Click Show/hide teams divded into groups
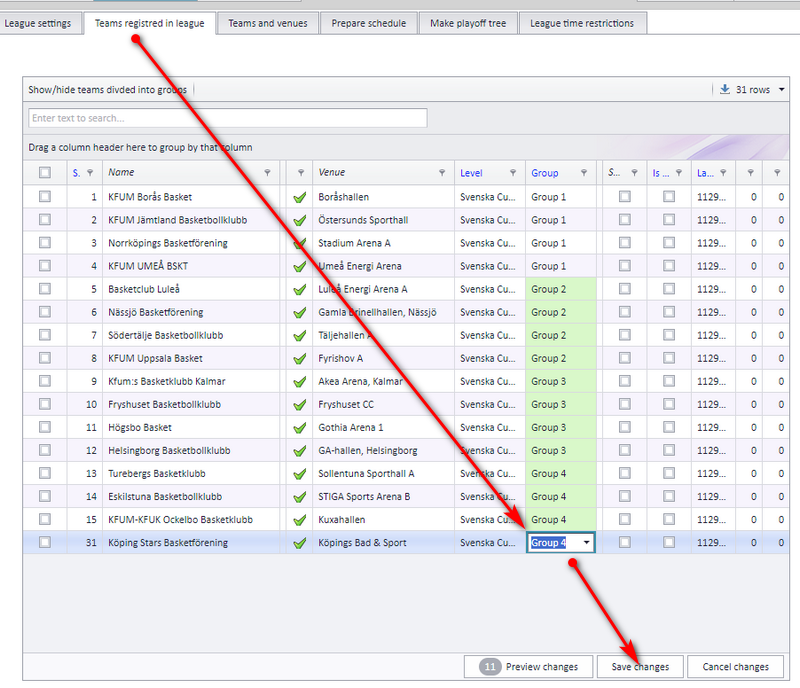The height and width of the screenshot is (688, 800). click(108, 90)
